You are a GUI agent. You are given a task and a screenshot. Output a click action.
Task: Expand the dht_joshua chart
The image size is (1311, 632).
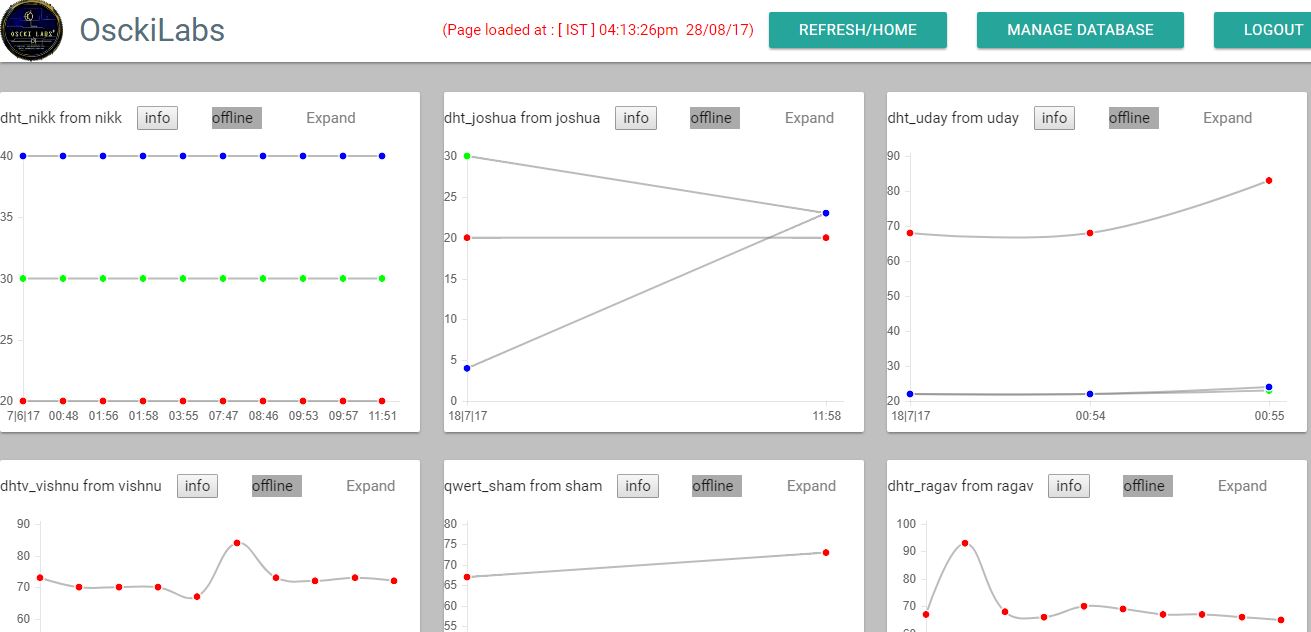point(809,118)
